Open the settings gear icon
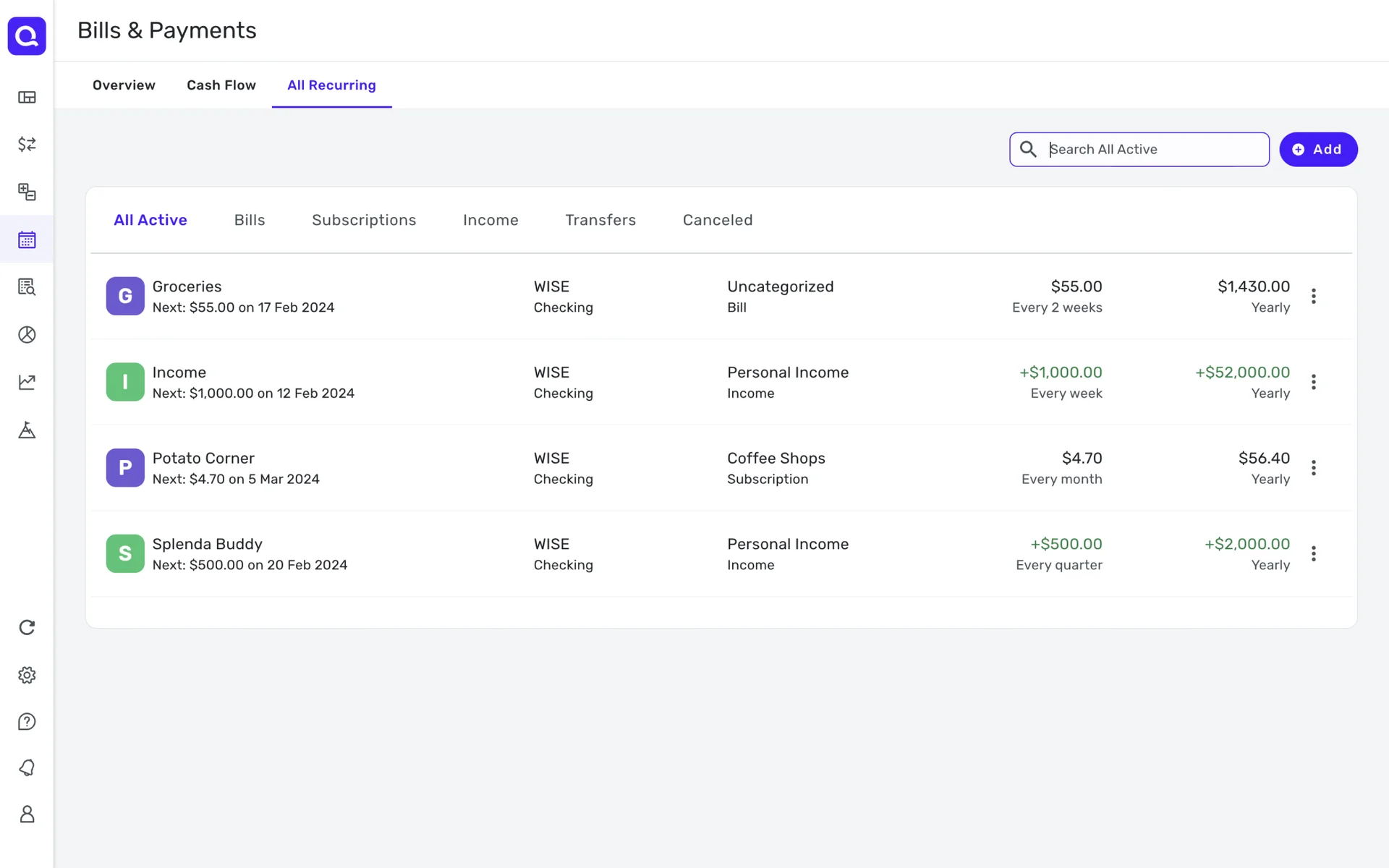The height and width of the screenshot is (868, 1389). coord(27,675)
